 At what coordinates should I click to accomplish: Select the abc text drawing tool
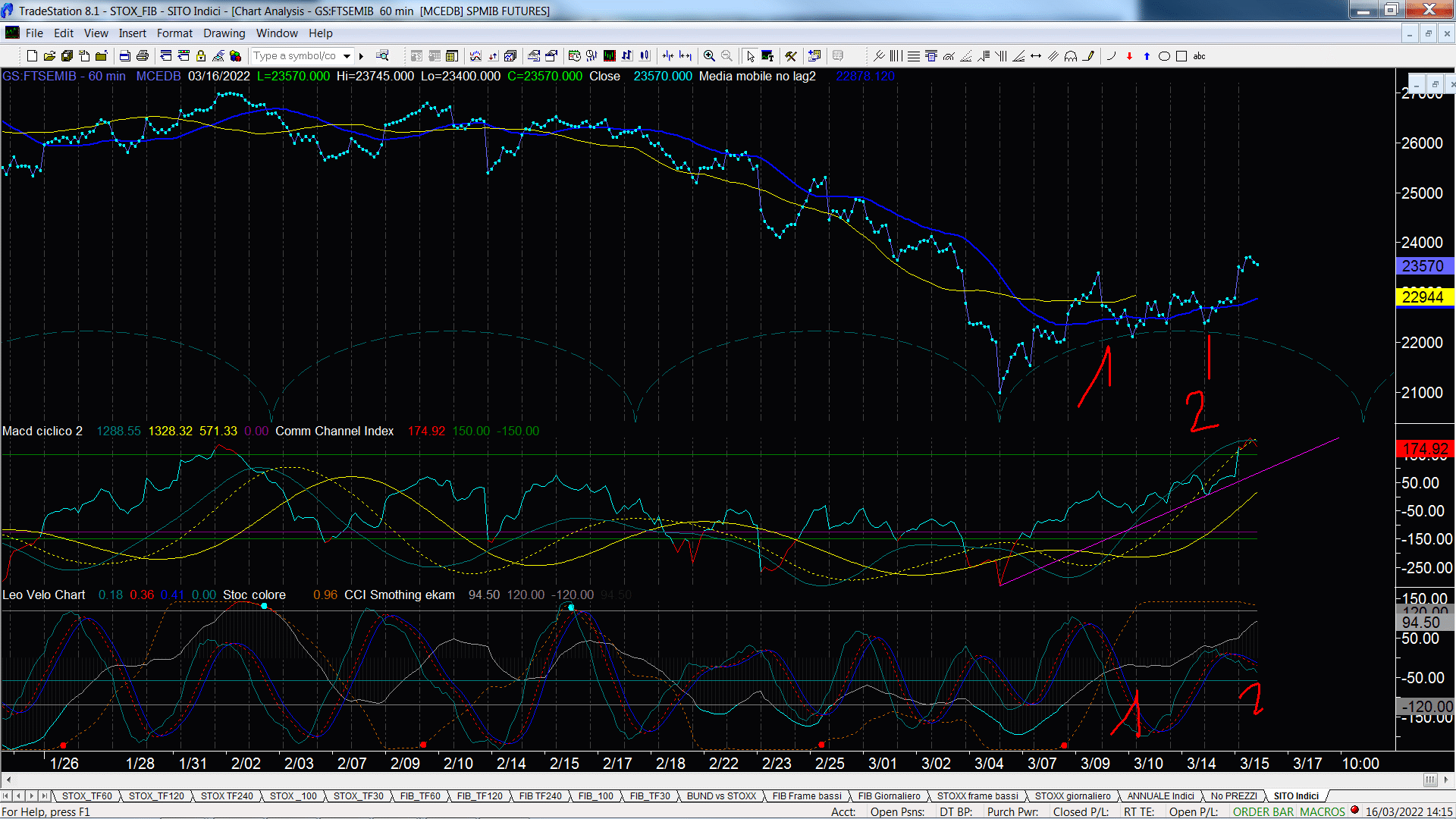(1199, 56)
